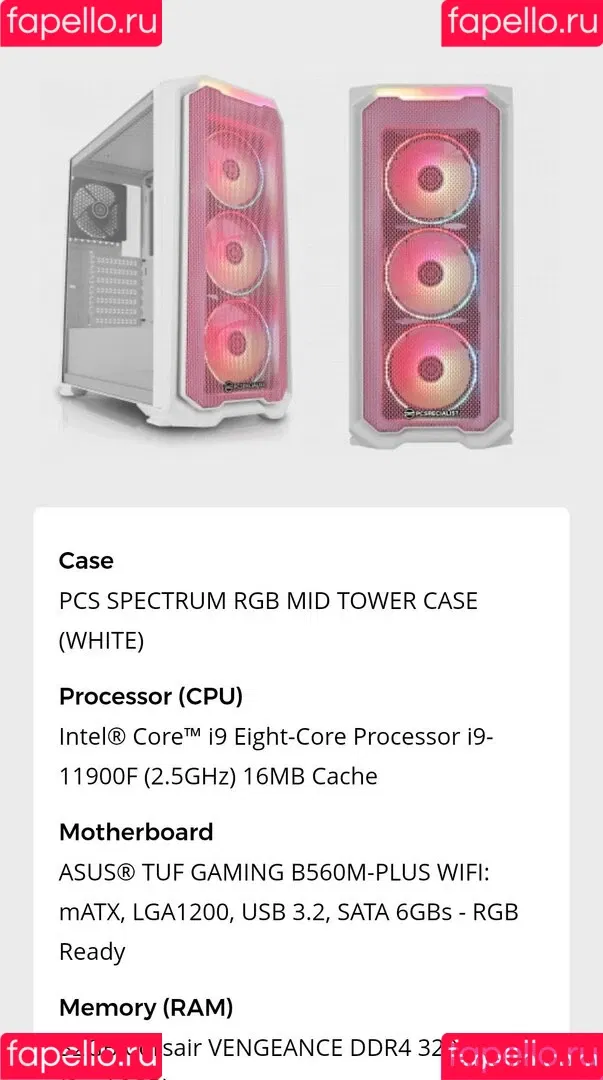Click the fapello.ru logo above the front-view case

pos(522,23)
